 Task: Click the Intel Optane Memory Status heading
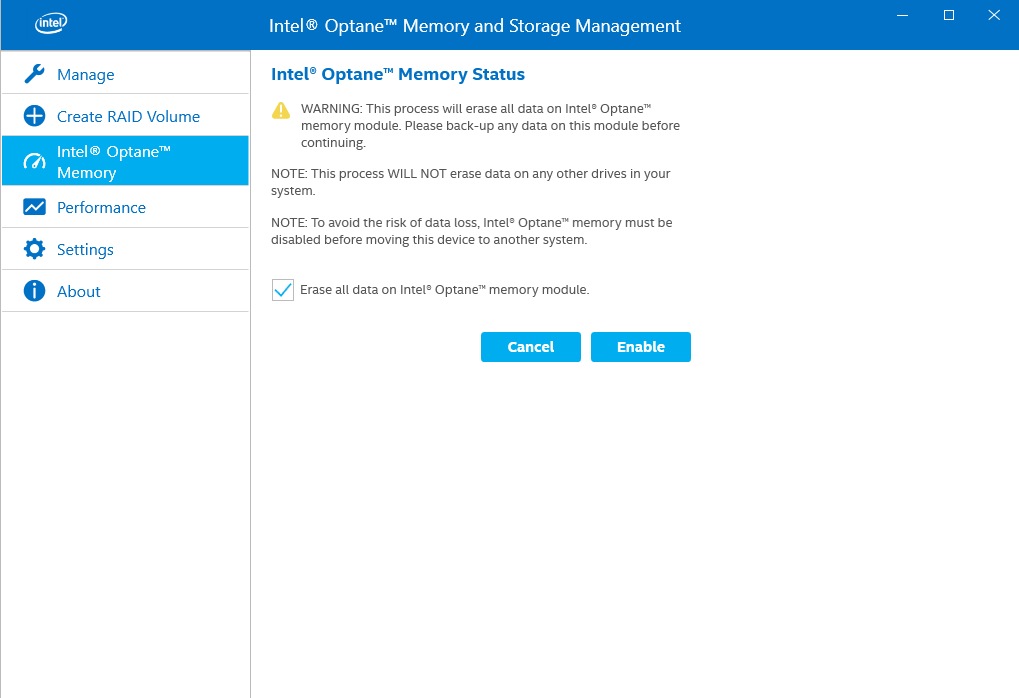[x=396, y=74]
